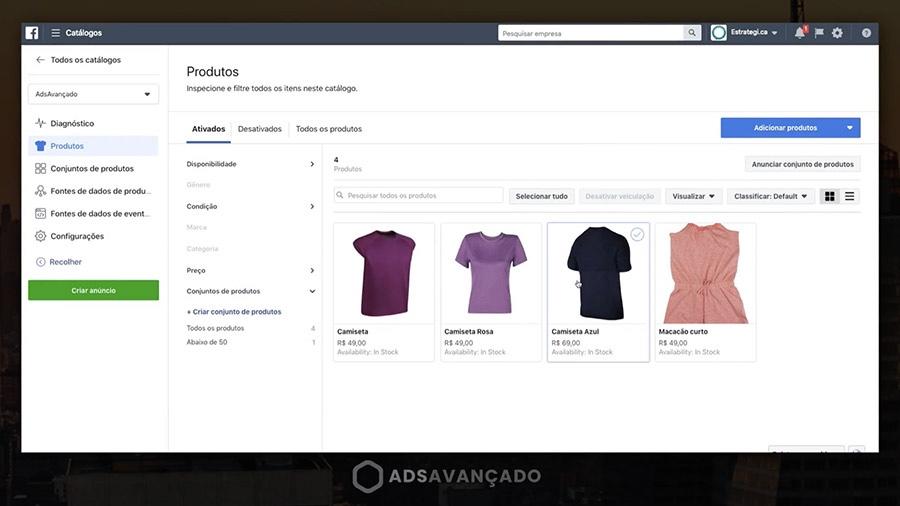Switch to the Ativados tab
Viewport: 900px width, 506px height.
(208, 129)
